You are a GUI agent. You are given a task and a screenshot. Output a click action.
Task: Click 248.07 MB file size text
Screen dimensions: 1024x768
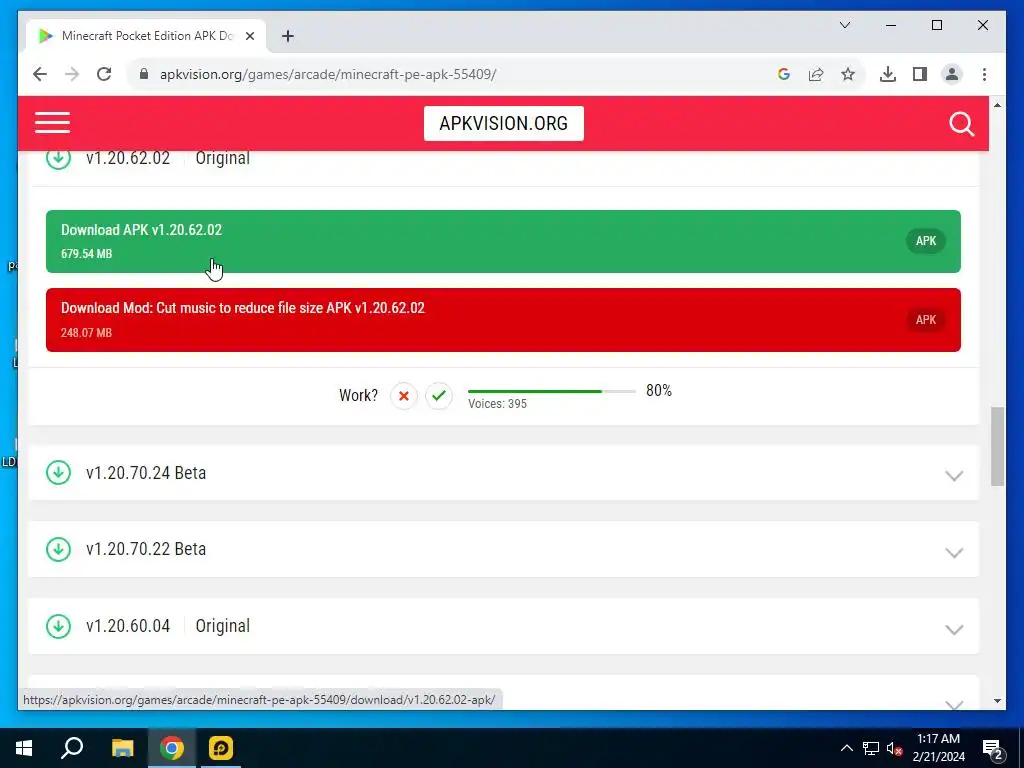(x=86, y=332)
